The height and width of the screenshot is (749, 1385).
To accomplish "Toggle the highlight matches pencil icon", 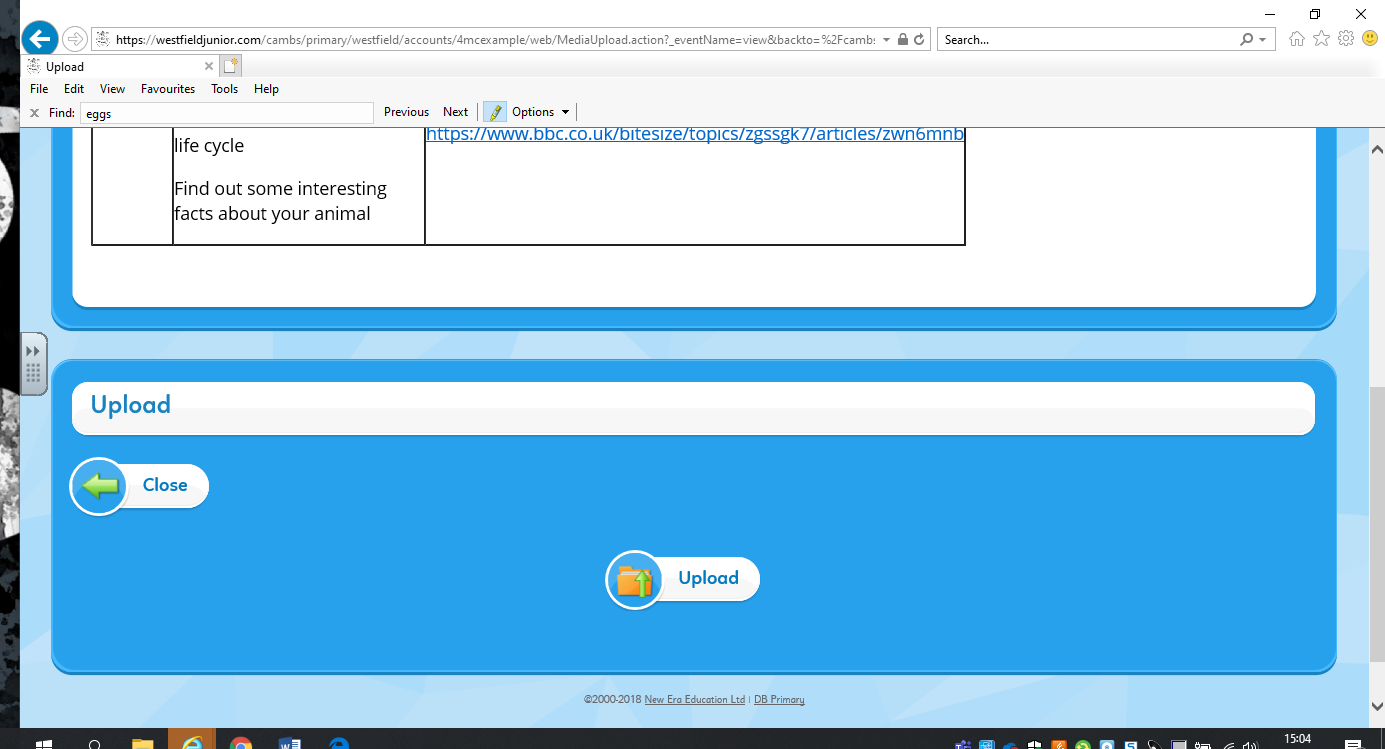I will (495, 112).
